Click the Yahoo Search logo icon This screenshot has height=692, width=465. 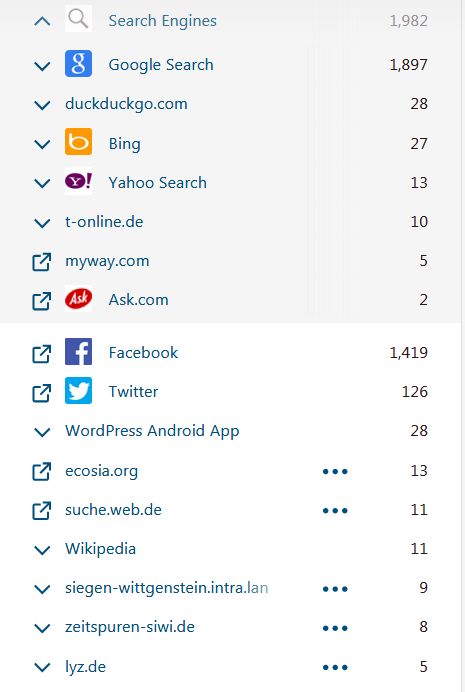pos(79,181)
